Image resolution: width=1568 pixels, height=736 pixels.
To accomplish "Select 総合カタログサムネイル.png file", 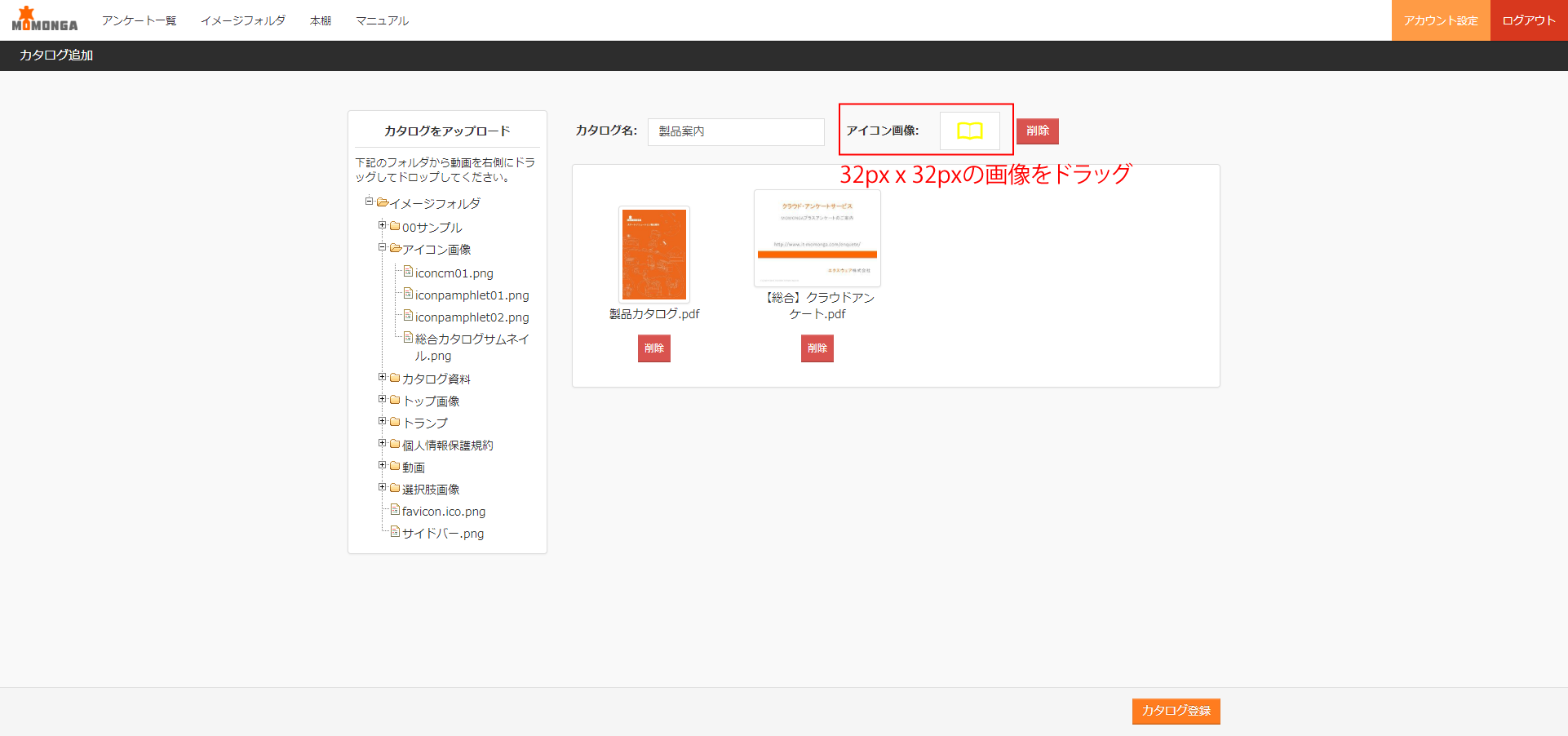I will (x=472, y=348).
